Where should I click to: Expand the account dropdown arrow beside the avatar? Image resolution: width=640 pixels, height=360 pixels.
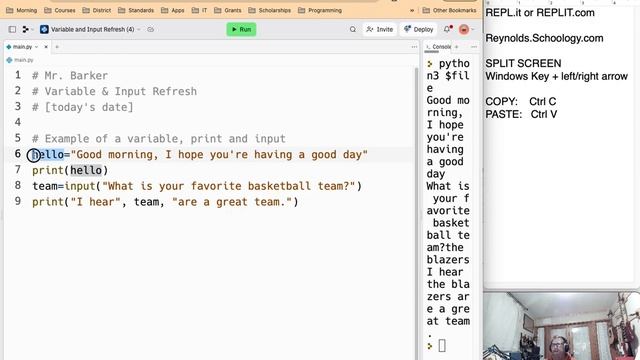473,29
